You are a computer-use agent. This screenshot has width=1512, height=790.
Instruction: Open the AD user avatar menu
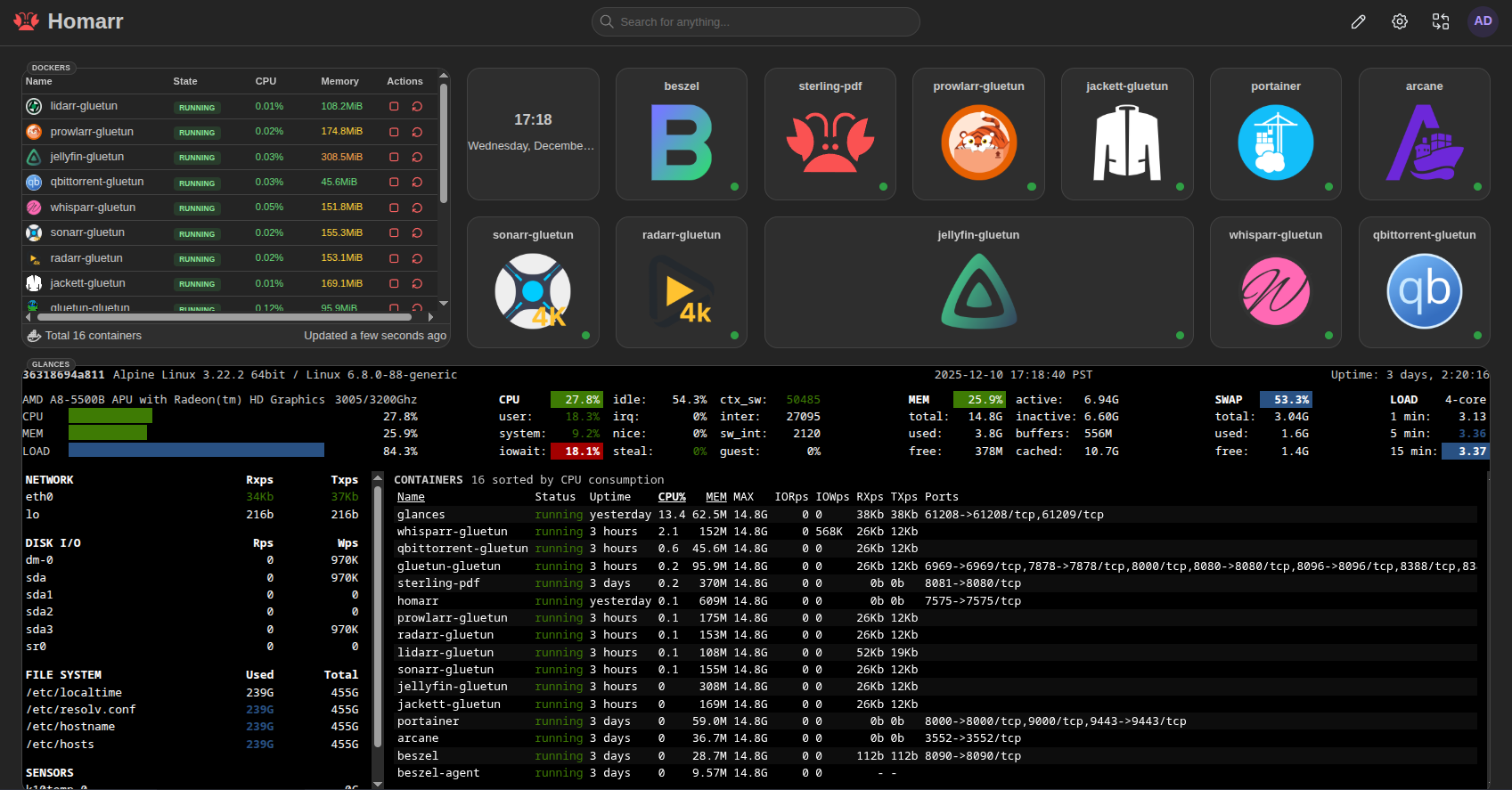pos(1483,21)
